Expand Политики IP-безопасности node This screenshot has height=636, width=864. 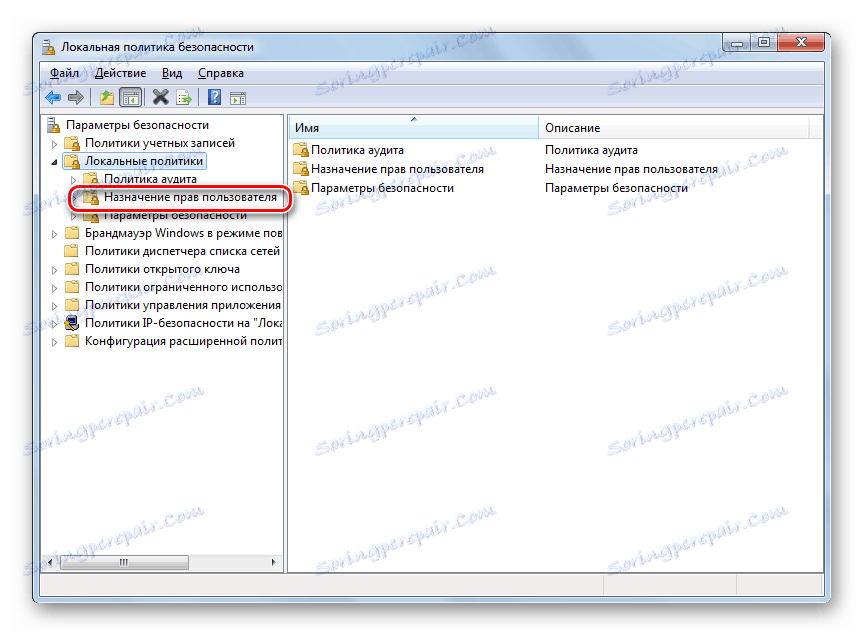point(54,325)
